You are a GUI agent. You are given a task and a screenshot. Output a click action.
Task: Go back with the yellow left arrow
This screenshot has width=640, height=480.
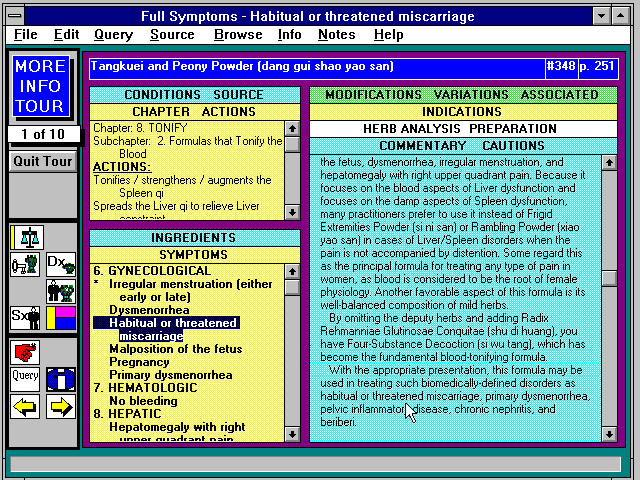click(x=26, y=406)
